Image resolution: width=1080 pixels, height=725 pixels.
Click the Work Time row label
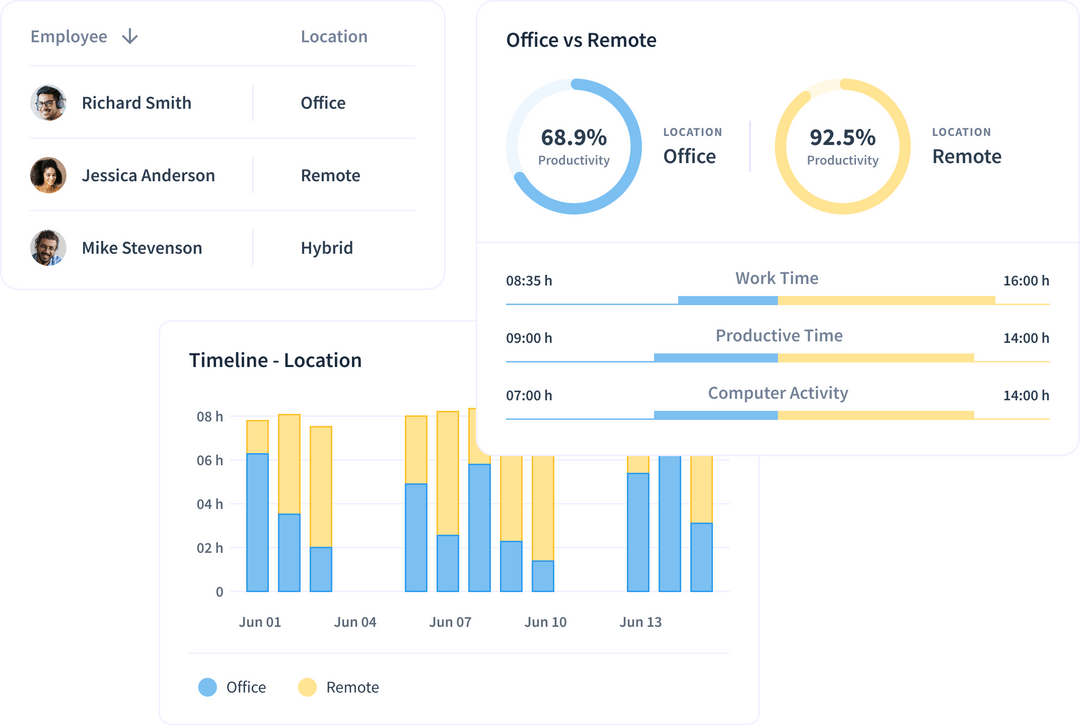[777, 278]
